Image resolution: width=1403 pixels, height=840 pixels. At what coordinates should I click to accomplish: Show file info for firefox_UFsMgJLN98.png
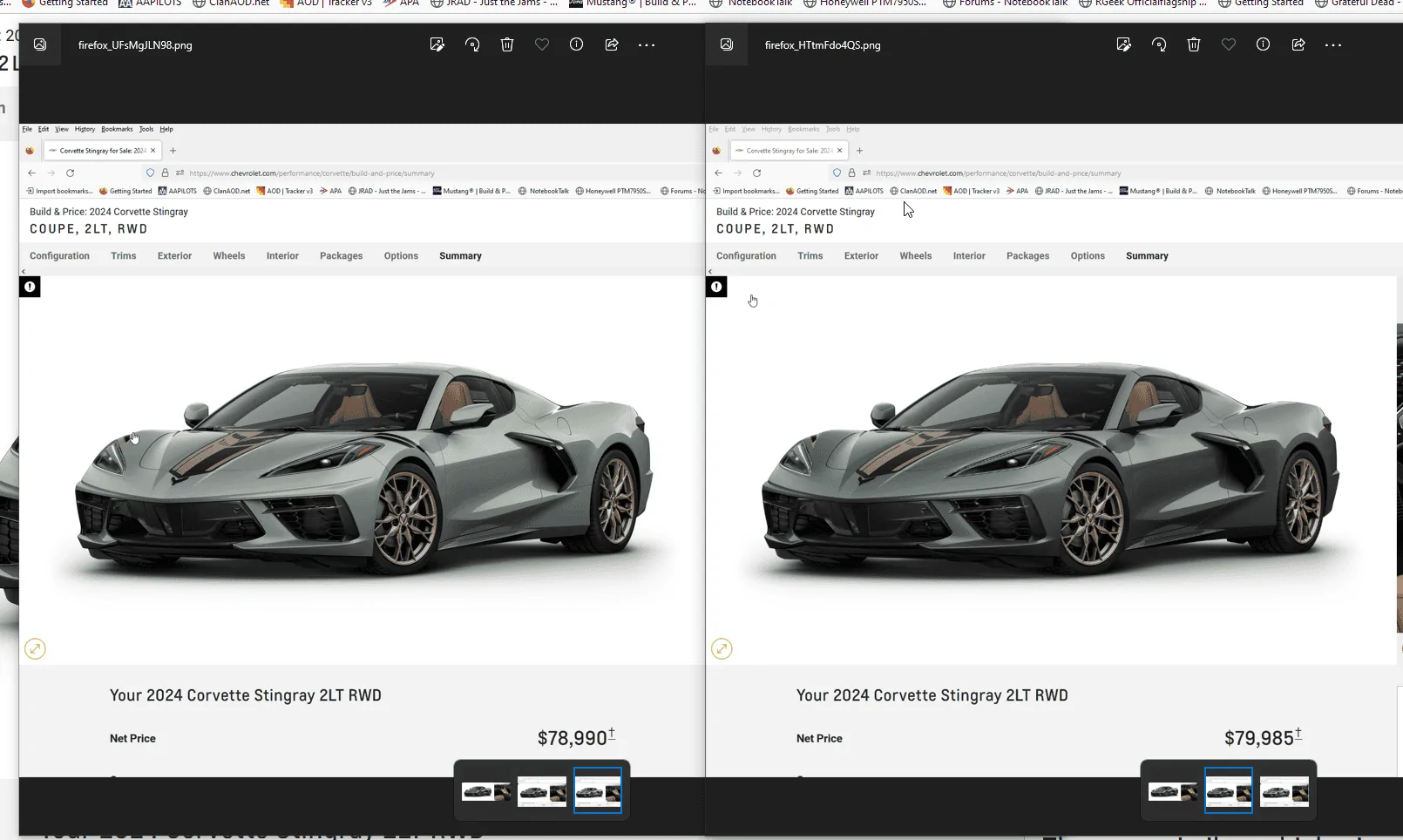[577, 44]
